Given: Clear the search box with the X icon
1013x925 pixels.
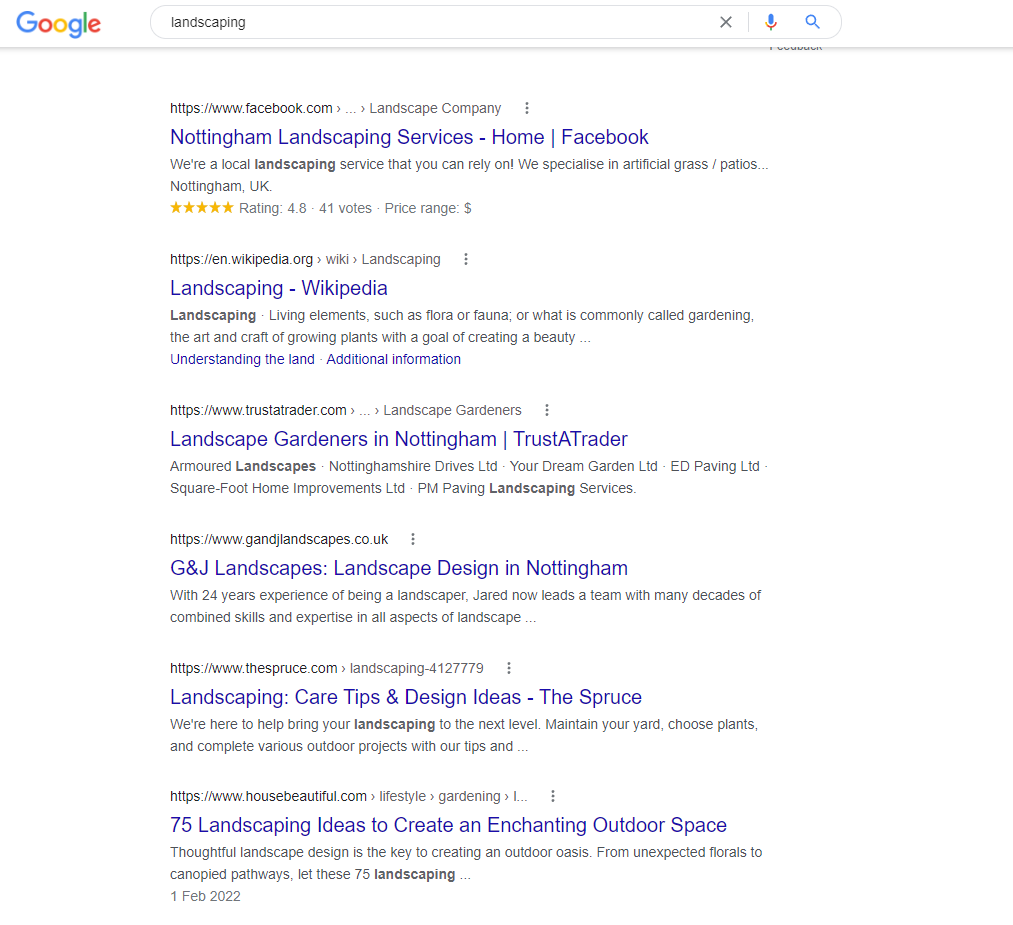Looking at the screenshot, I should (726, 22).
